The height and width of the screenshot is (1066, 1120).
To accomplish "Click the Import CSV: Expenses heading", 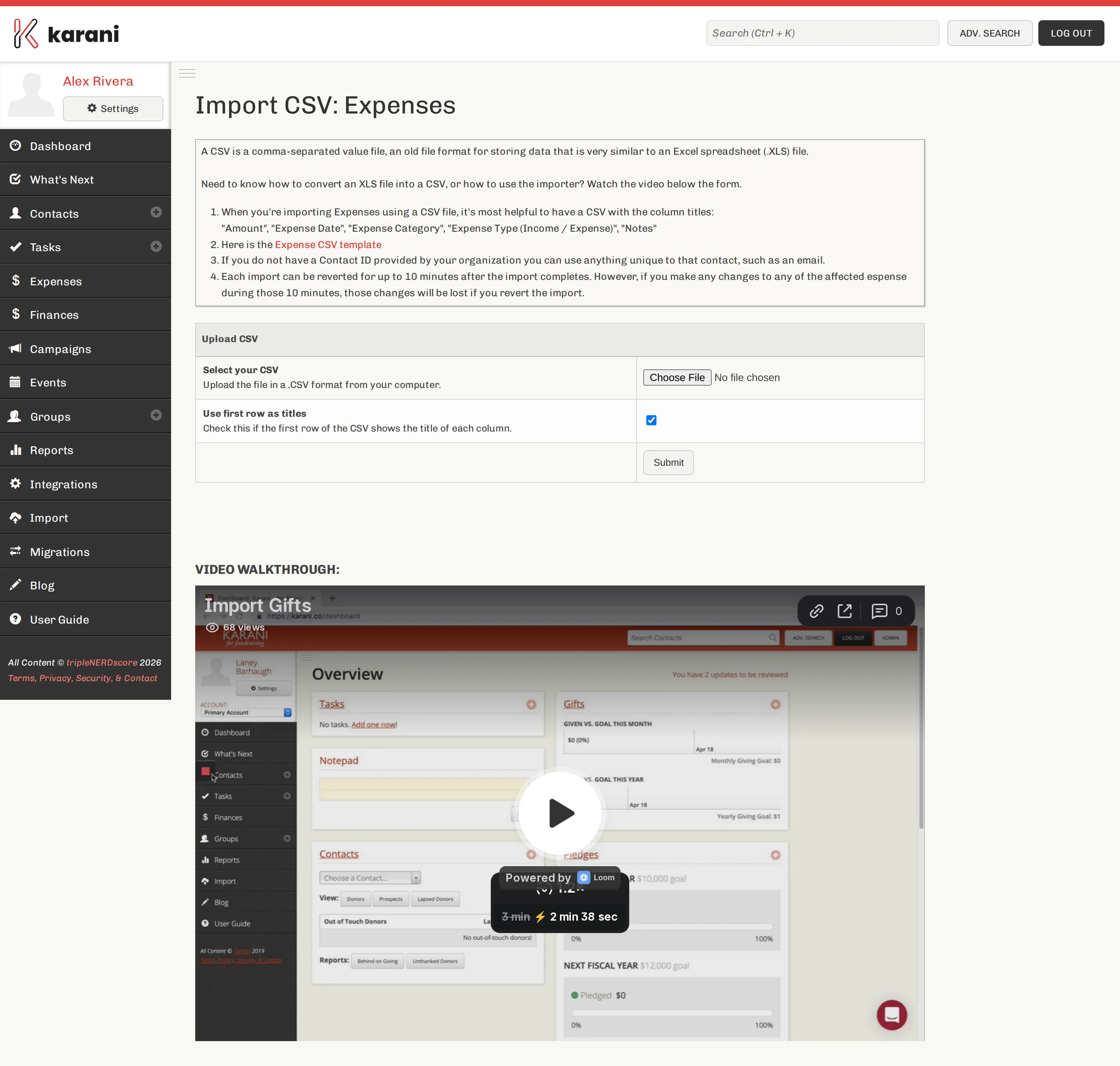I will pyautogui.click(x=325, y=105).
